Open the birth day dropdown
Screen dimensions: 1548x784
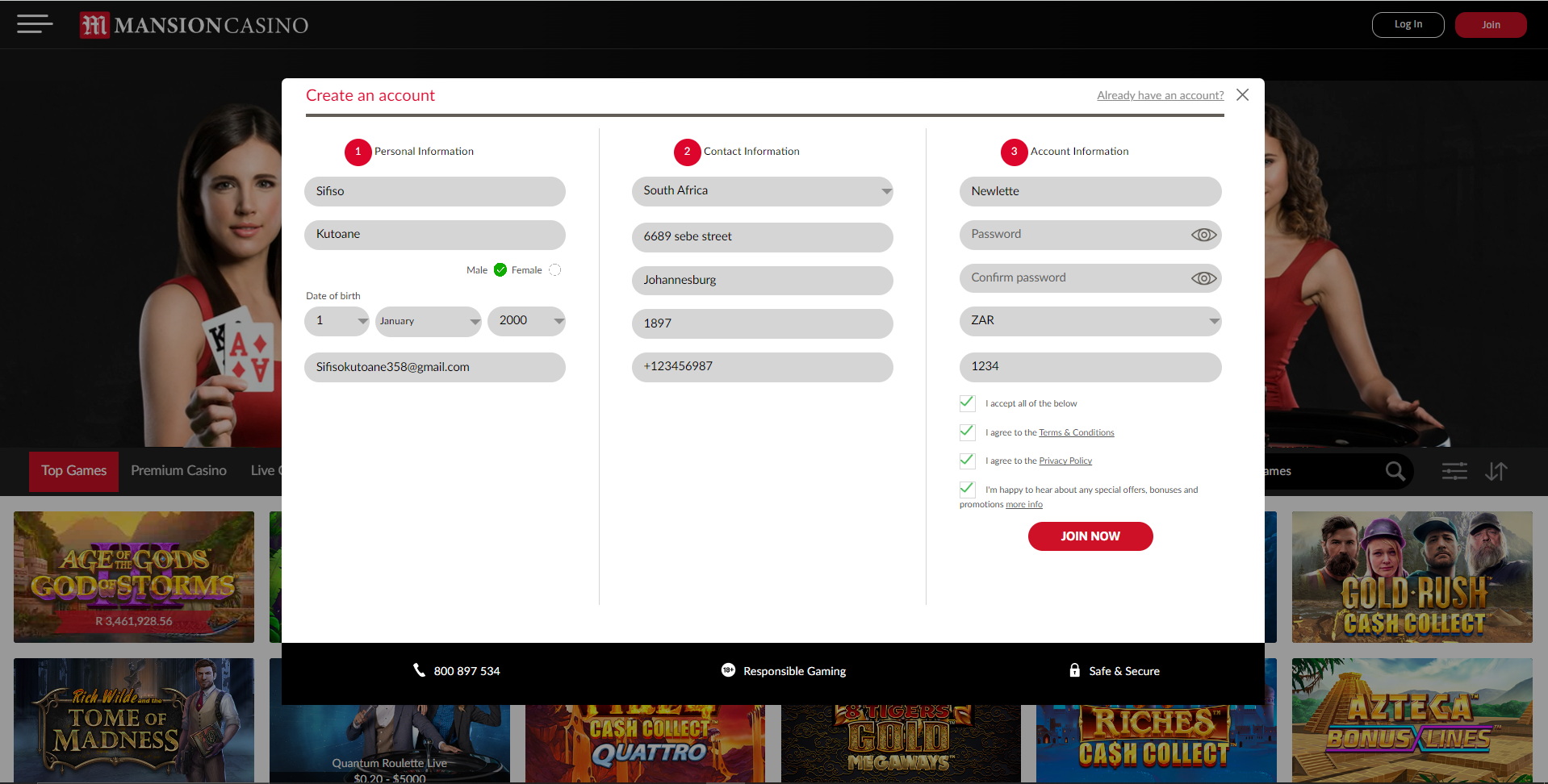[337, 321]
